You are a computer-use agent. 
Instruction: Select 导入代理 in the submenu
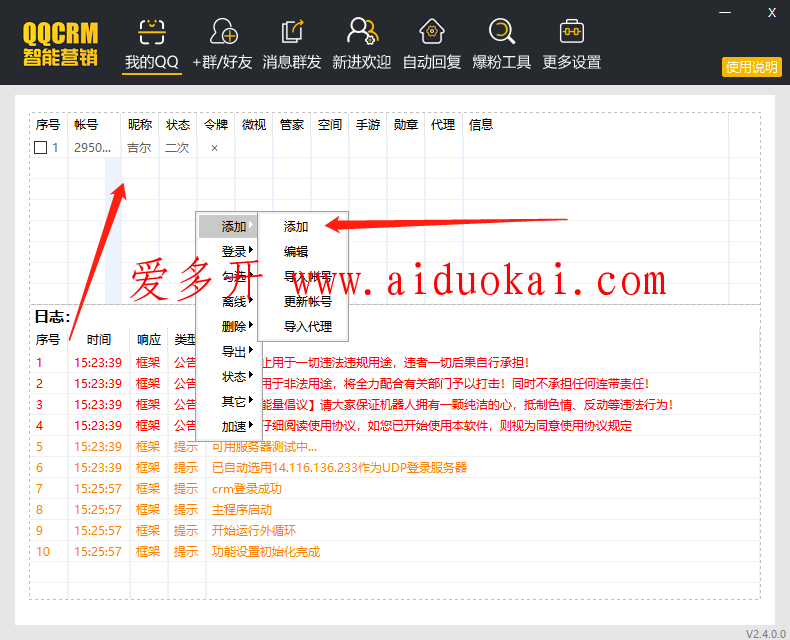pos(308,327)
